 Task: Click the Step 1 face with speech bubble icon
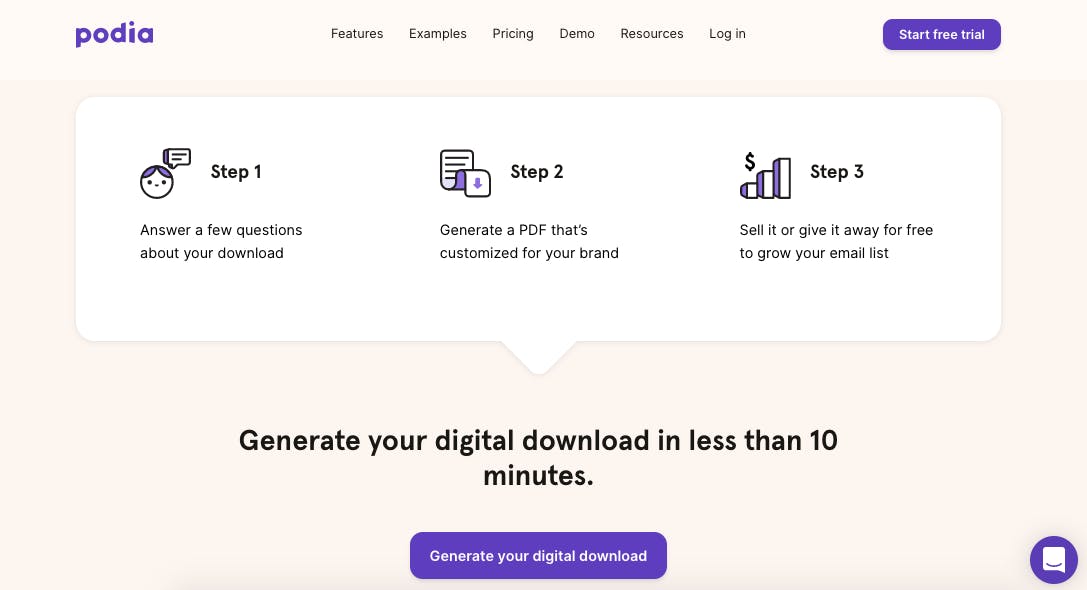tap(165, 173)
